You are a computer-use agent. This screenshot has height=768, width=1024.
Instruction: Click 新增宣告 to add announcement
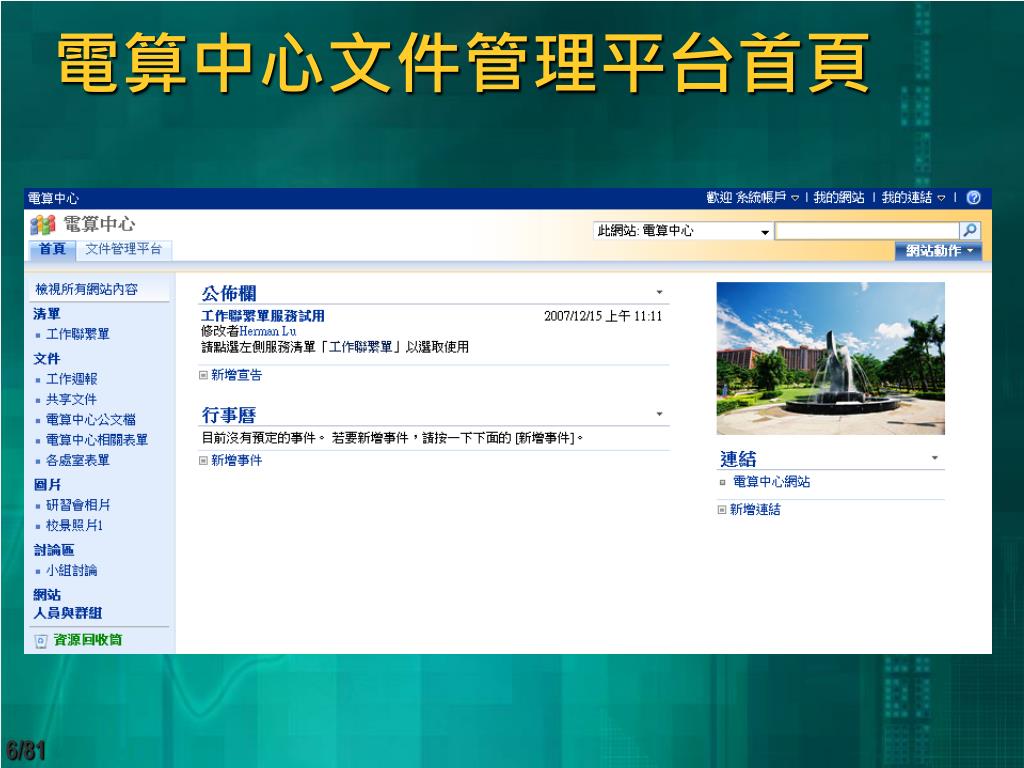coord(236,375)
